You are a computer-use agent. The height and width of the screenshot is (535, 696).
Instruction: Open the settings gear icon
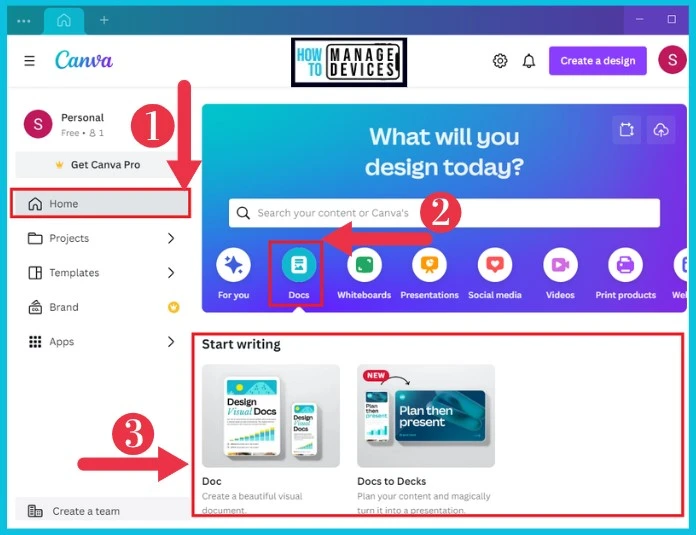(x=500, y=61)
